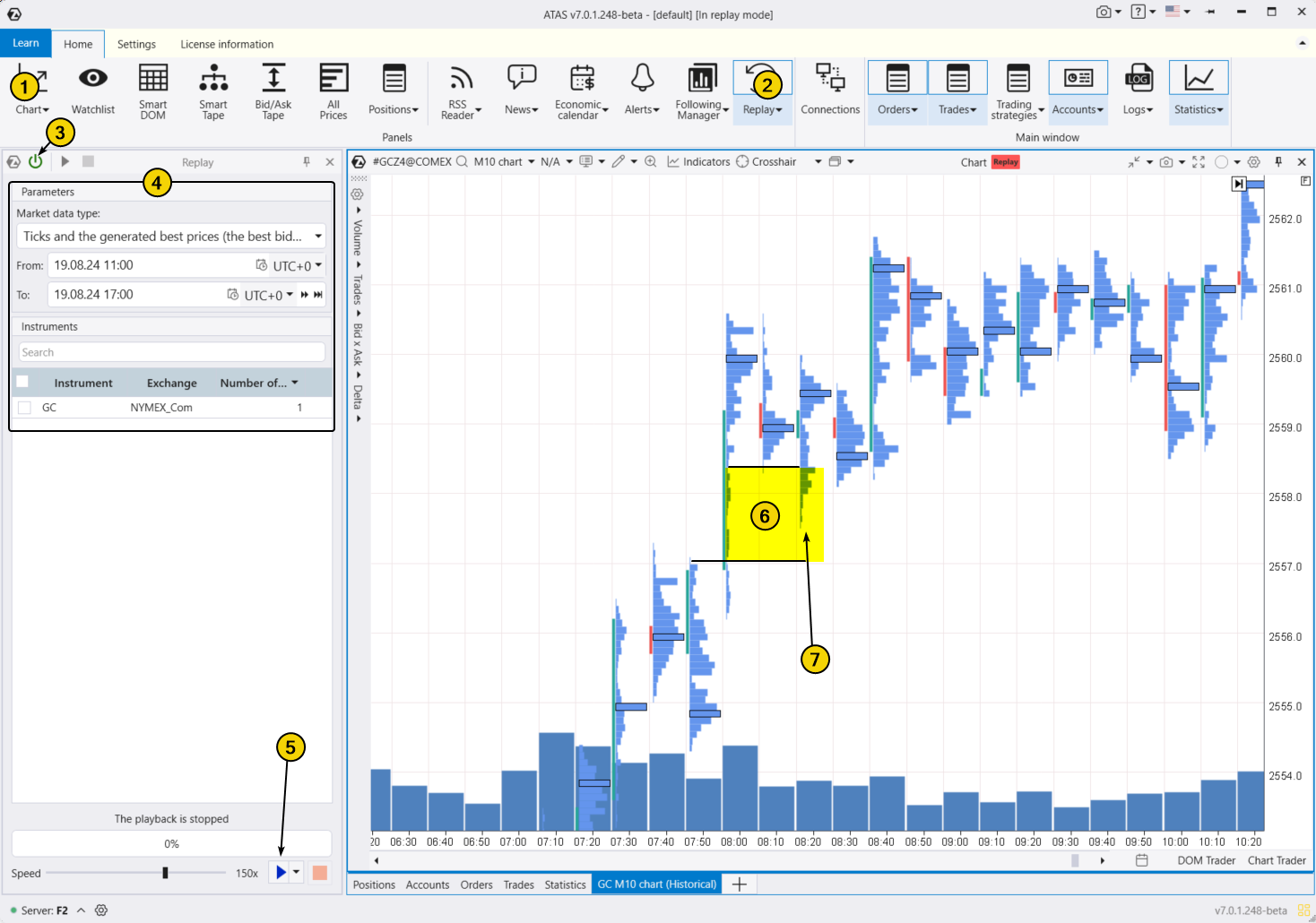Toggle the GC instrument checkbox

tap(24, 407)
